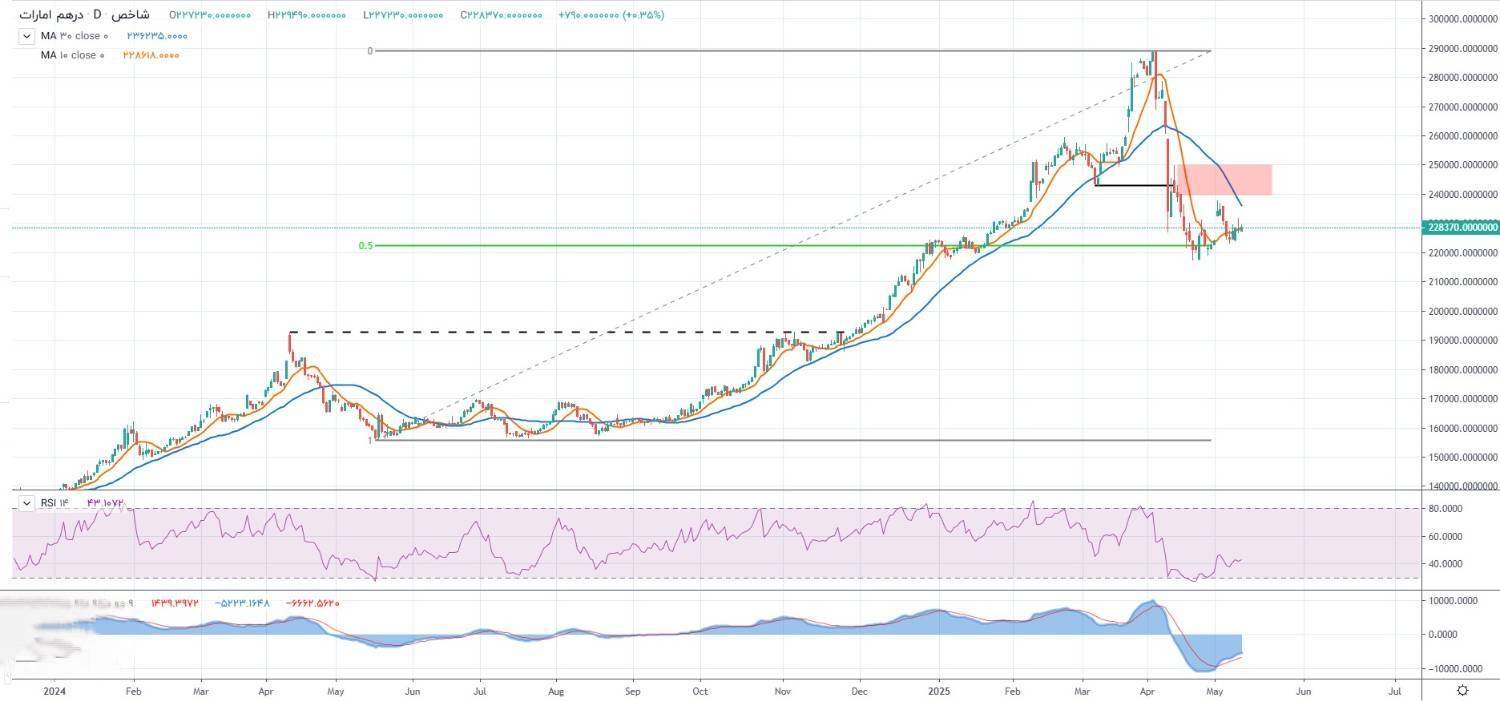Select the dashed black horizontal resistance line

coord(560,332)
